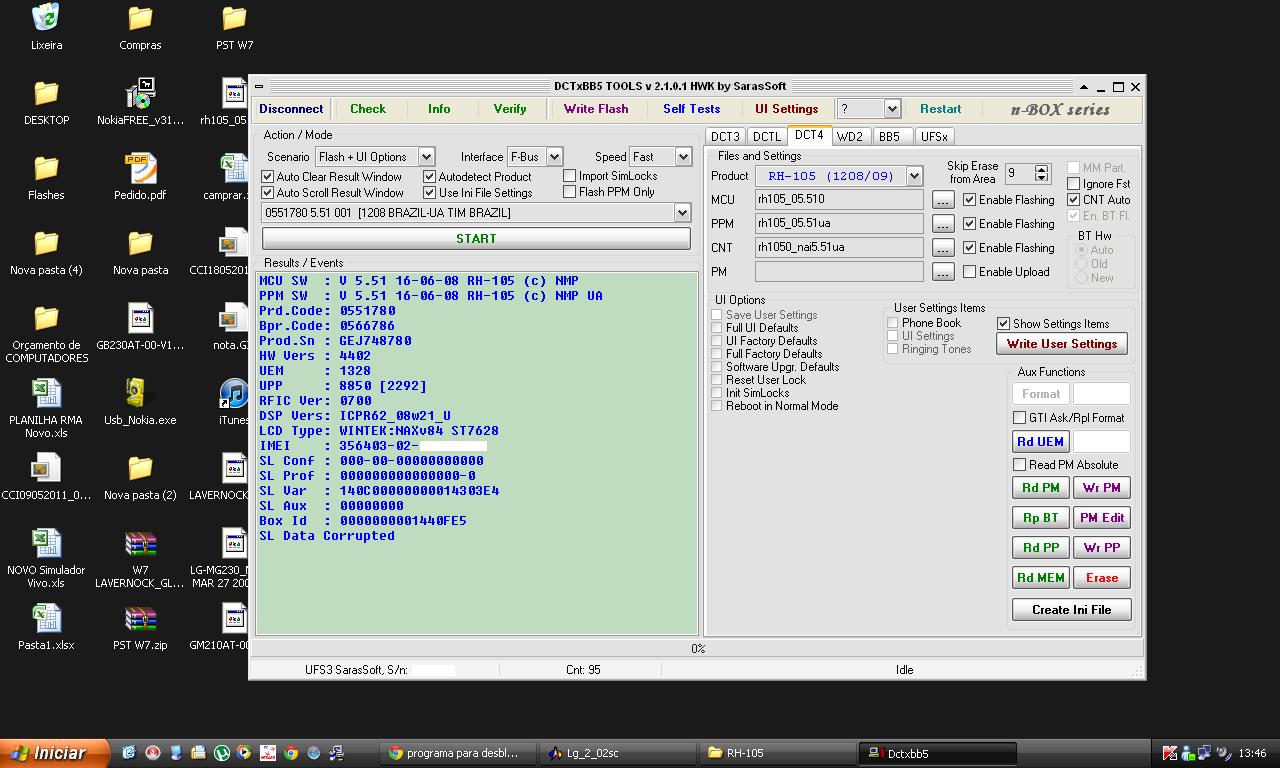Viewport: 1280px width, 768px height.
Task: Browse for the MCU file
Action: pyautogui.click(x=942, y=200)
